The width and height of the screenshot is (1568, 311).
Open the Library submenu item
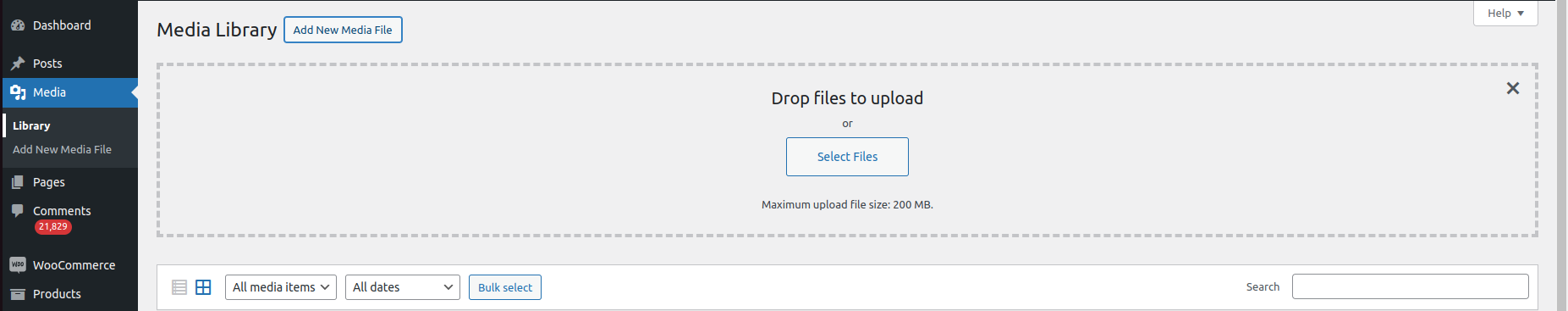tap(31, 125)
